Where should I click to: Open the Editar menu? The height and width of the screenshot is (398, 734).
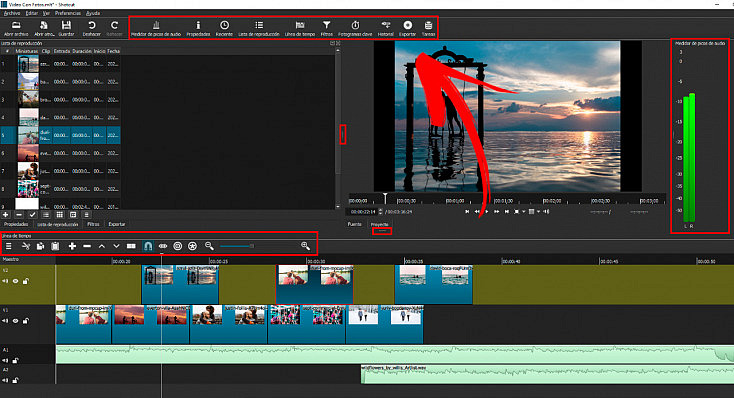click(x=32, y=13)
